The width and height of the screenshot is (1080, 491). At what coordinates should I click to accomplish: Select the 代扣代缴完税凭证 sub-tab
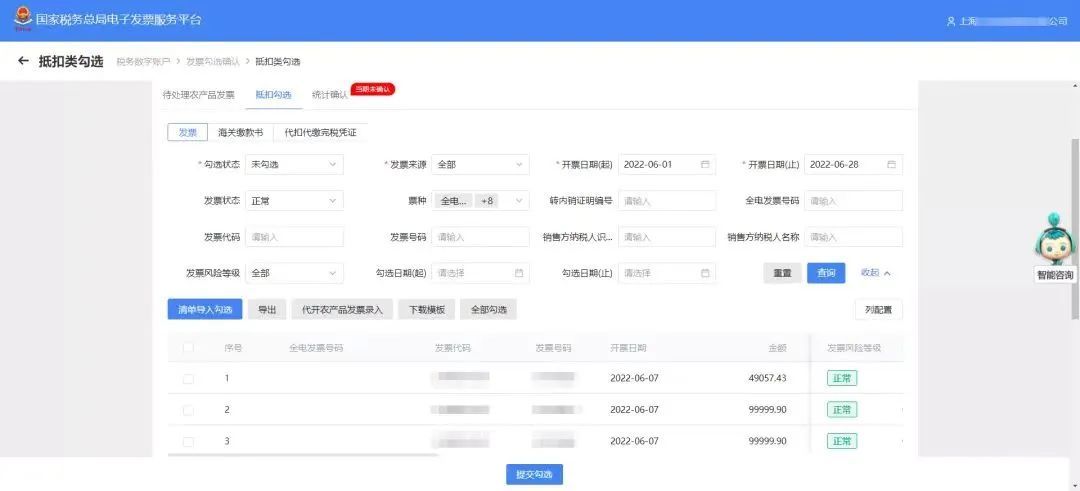click(320, 132)
